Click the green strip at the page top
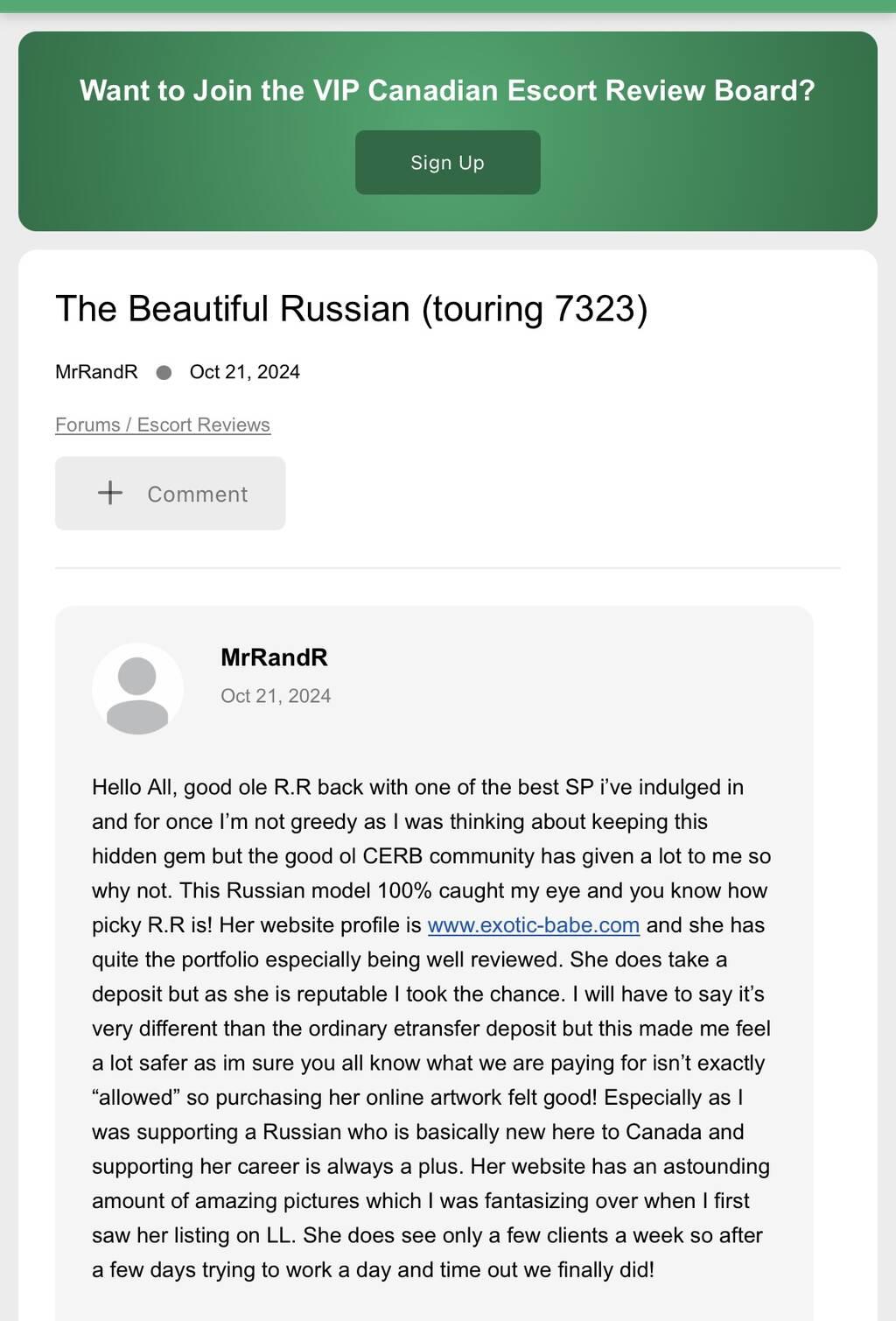 click(447, 6)
